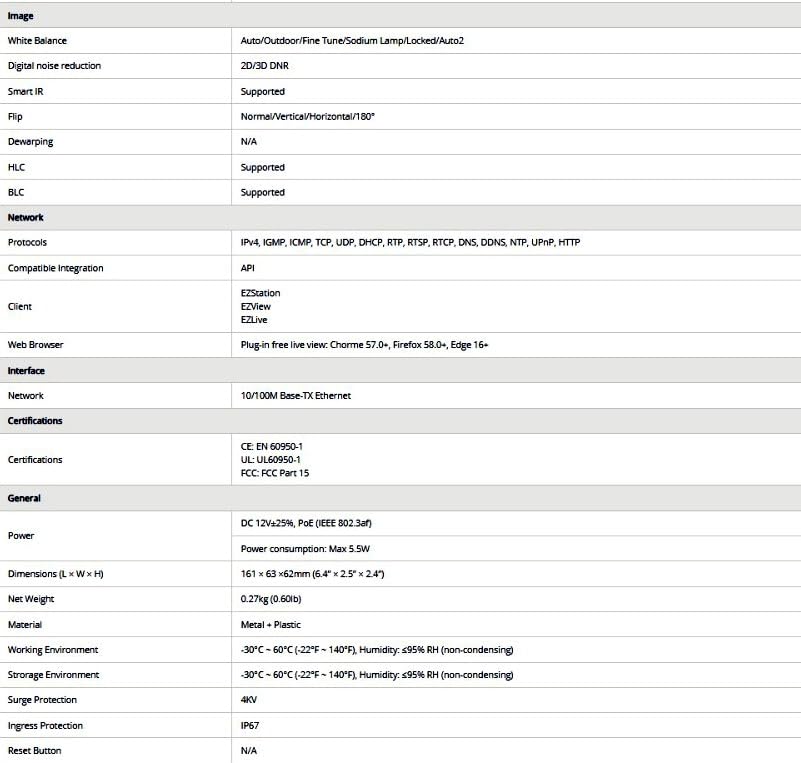The image size is (801, 763).
Task: Click the Compatible Integration label
Action: pyautogui.click(x=55, y=268)
